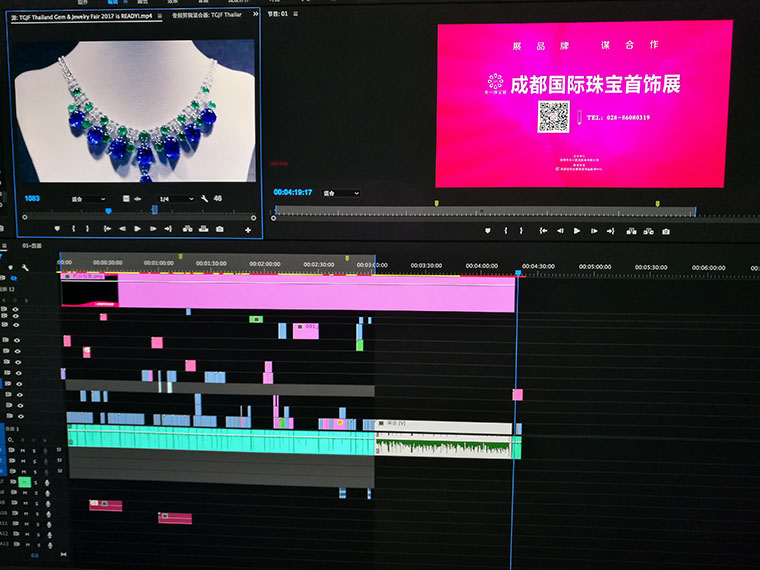Add marker using timeline header marker icon
The height and width of the screenshot is (570, 760).
pos(11,268)
